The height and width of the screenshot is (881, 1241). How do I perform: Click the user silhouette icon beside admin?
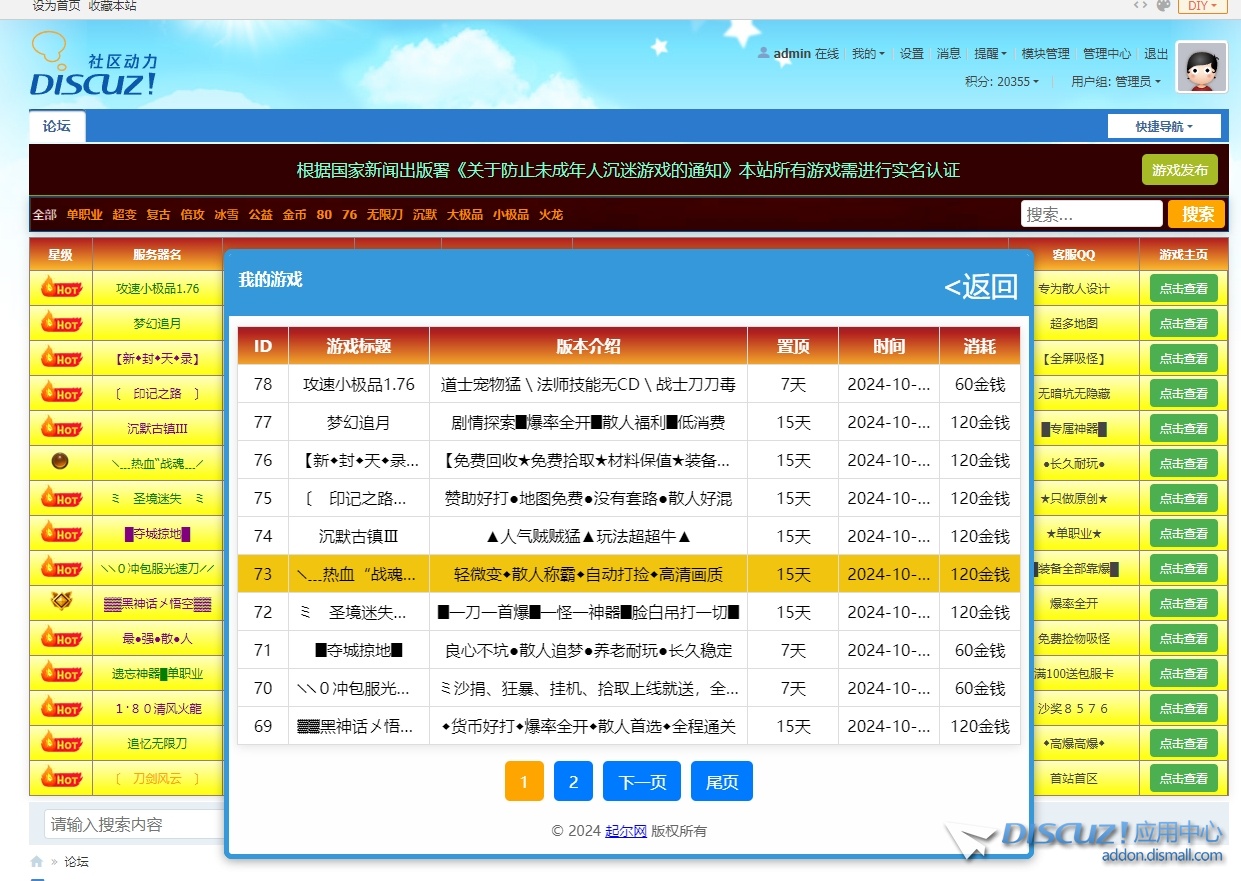pyautogui.click(x=764, y=53)
